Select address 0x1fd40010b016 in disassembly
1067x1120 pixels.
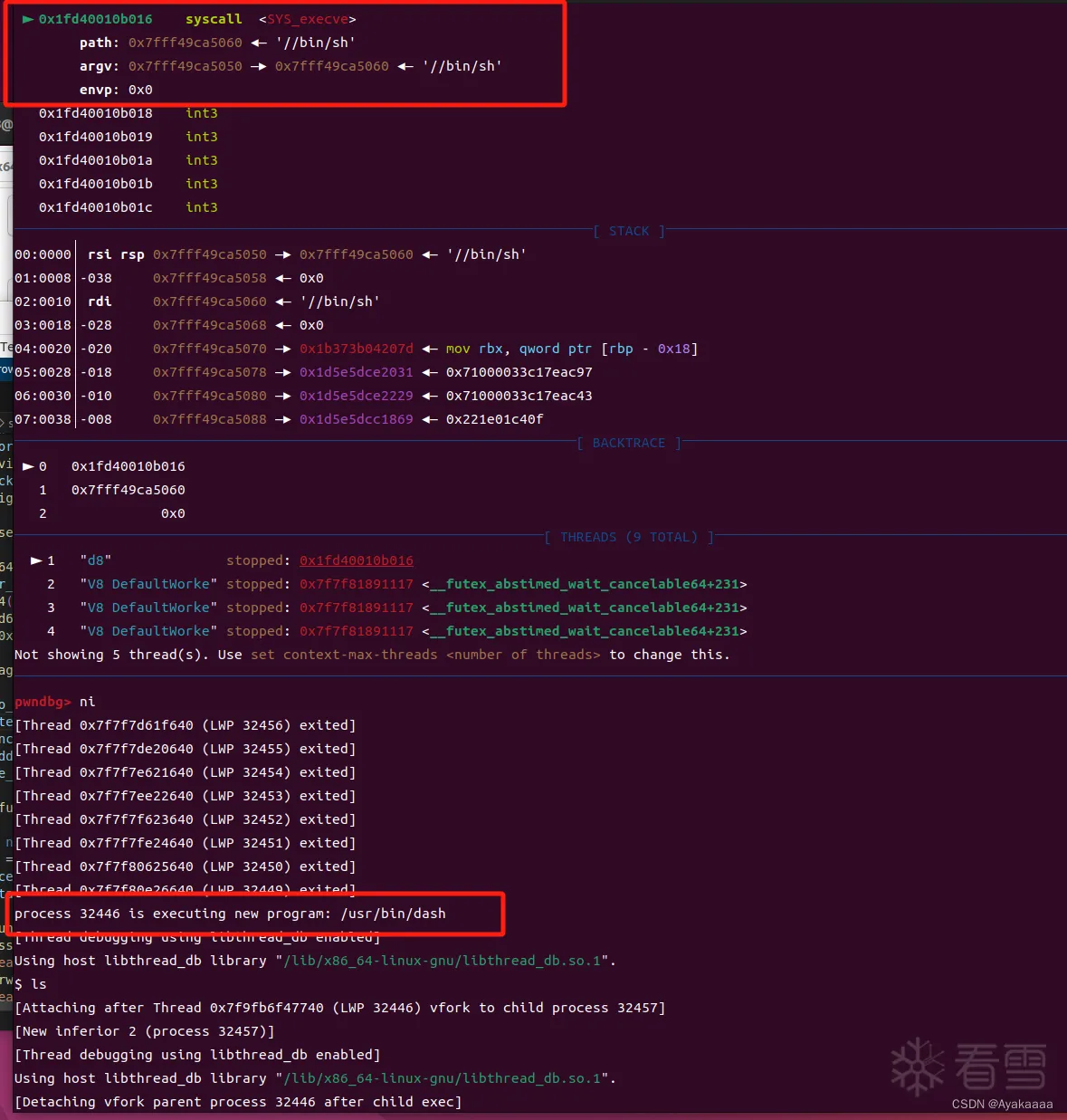coord(95,19)
